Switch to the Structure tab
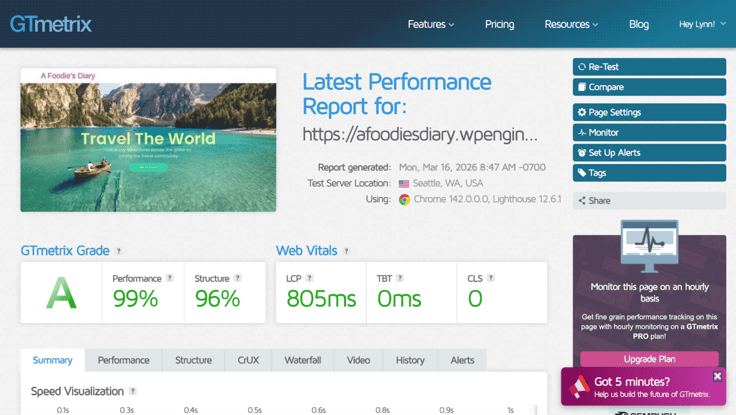This screenshot has width=736, height=415. click(193, 360)
